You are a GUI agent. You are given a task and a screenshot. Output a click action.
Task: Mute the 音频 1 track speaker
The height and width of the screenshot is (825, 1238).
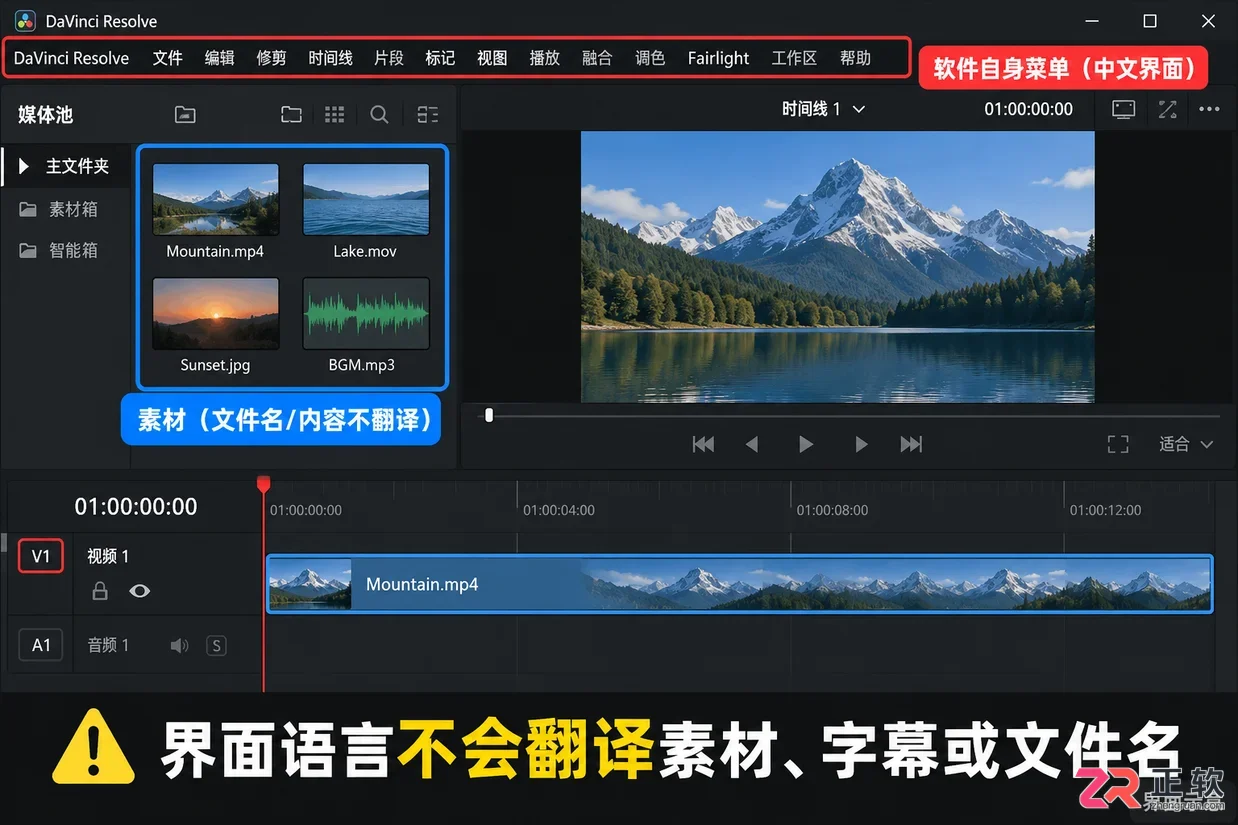(179, 646)
